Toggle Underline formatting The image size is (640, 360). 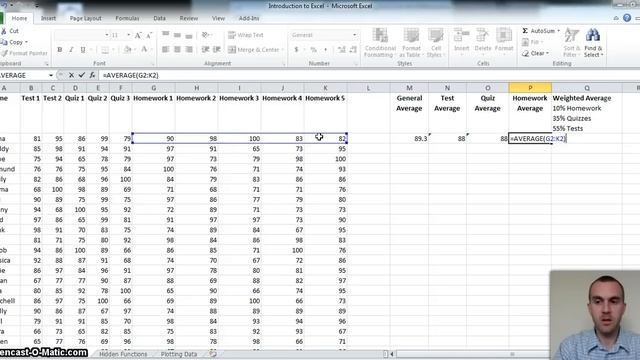coord(83,50)
